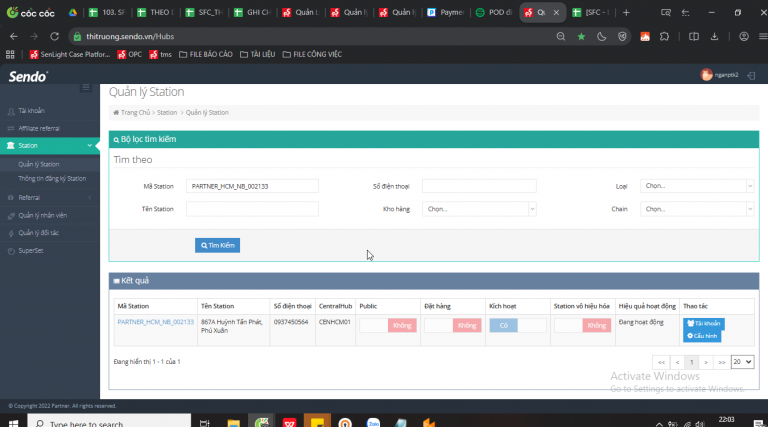Click the Sendo logo

click(28, 76)
